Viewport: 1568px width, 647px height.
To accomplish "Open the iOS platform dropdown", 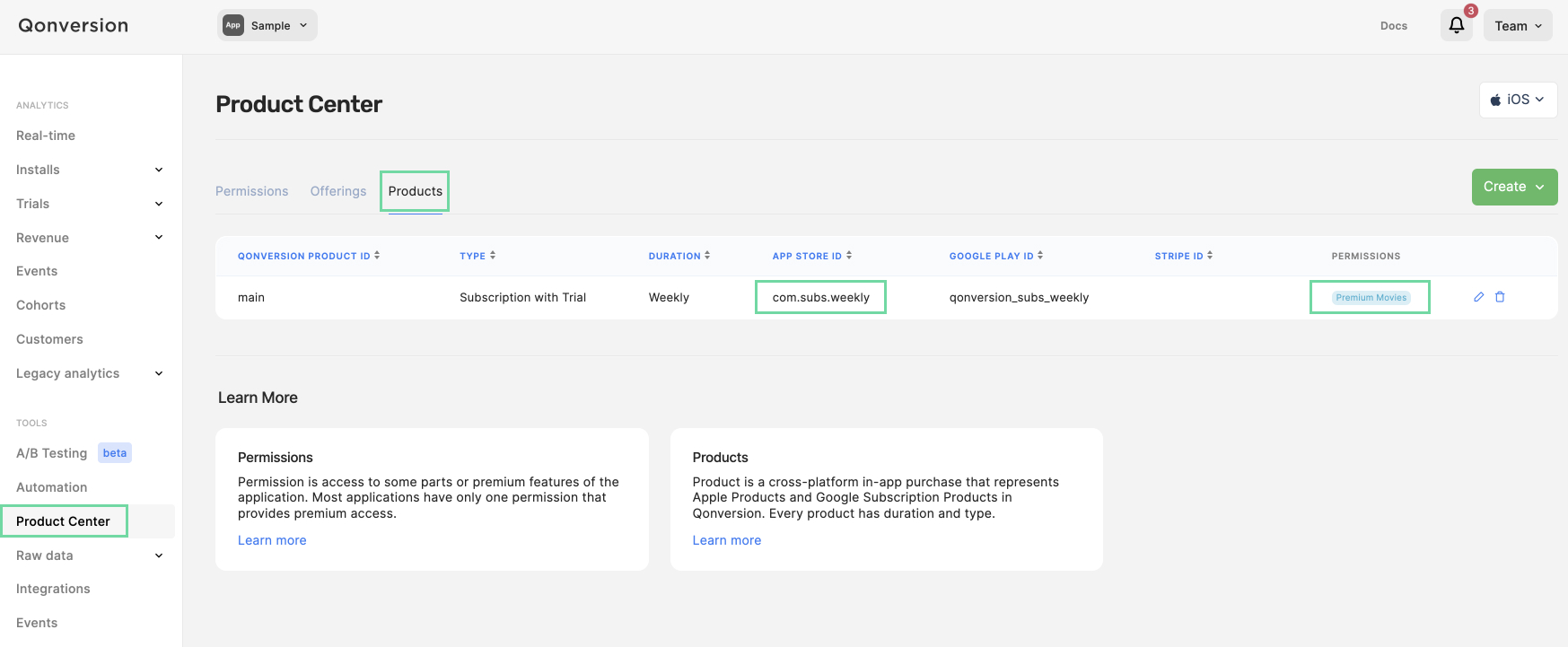I will pyautogui.click(x=1518, y=100).
